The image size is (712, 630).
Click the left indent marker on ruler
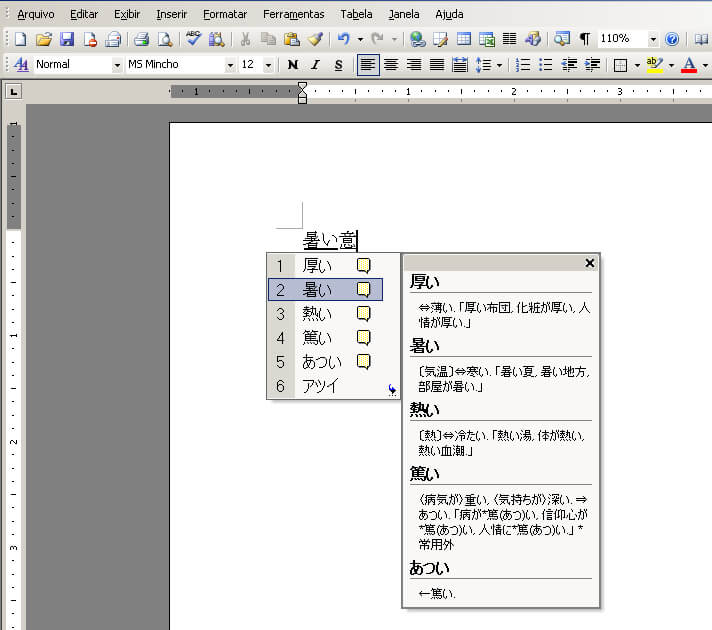coord(302,99)
